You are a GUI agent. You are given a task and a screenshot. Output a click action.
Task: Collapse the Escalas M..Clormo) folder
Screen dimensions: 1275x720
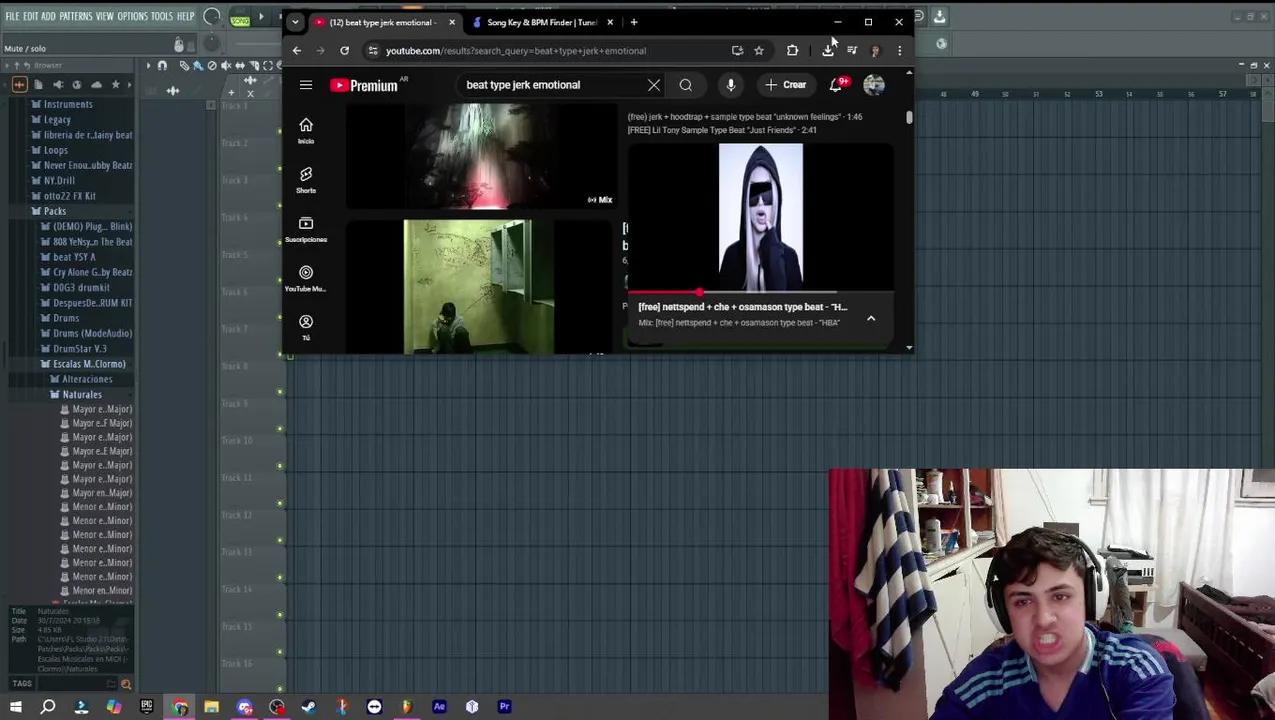(84, 364)
